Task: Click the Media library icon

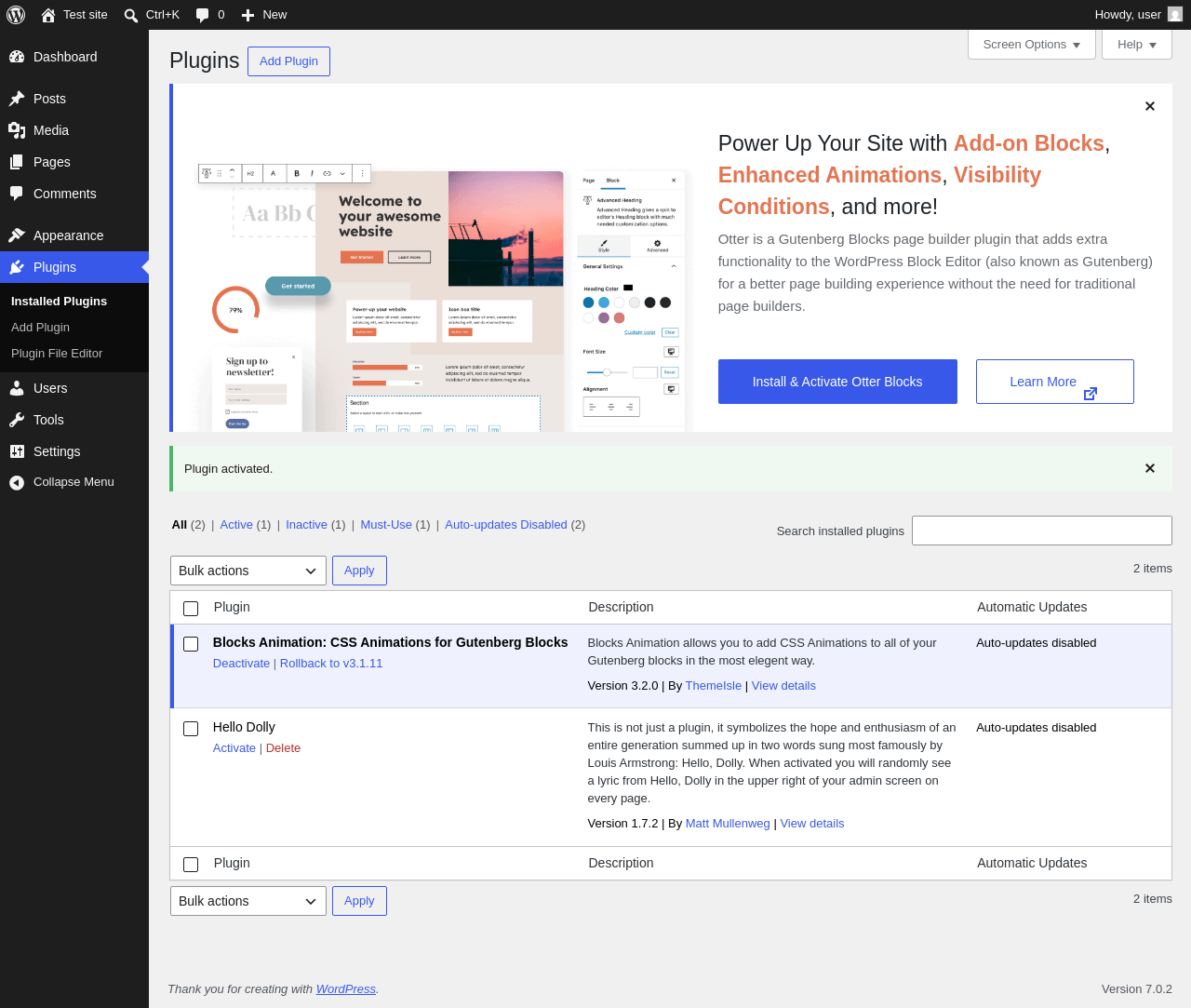Action: pos(17,130)
